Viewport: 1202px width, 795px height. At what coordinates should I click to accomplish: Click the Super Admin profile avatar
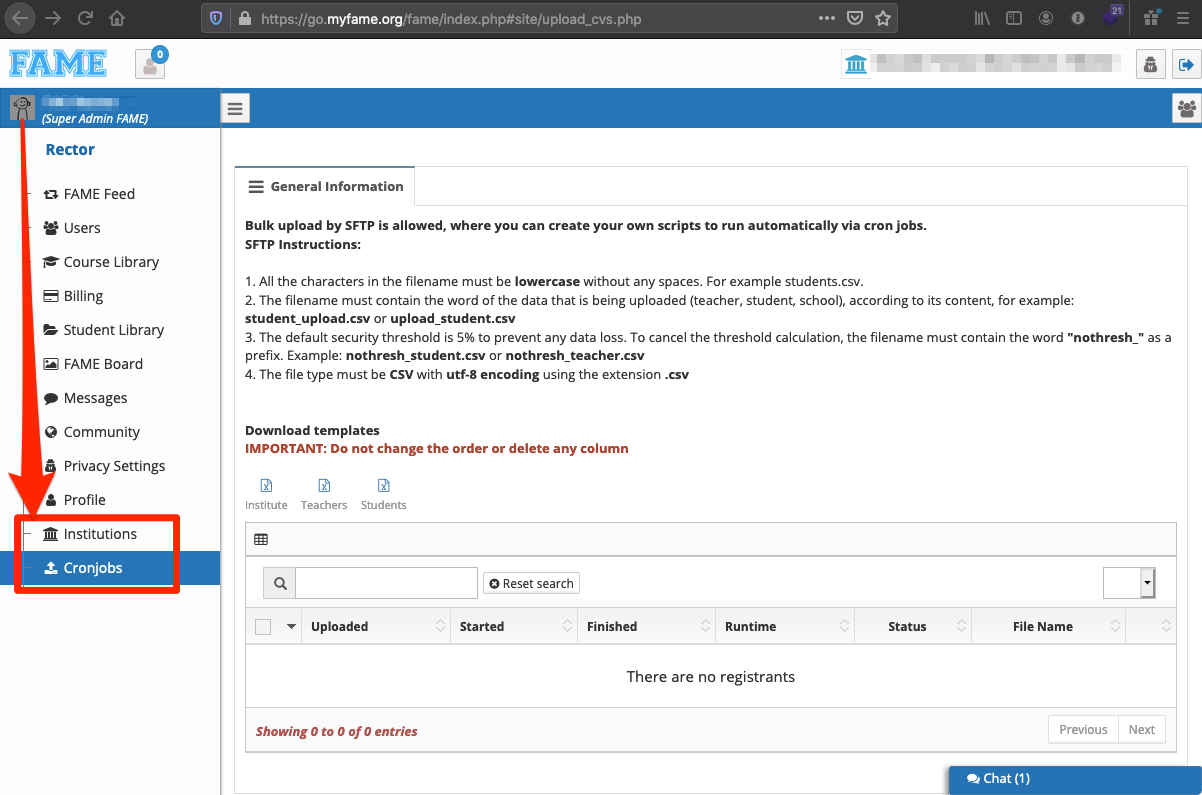point(22,107)
